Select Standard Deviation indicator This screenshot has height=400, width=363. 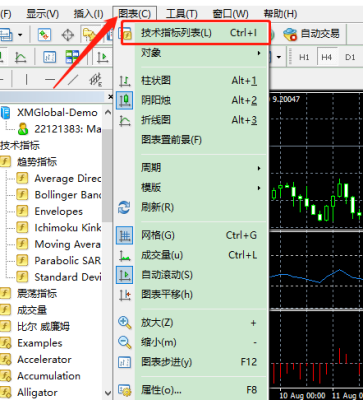point(68,277)
